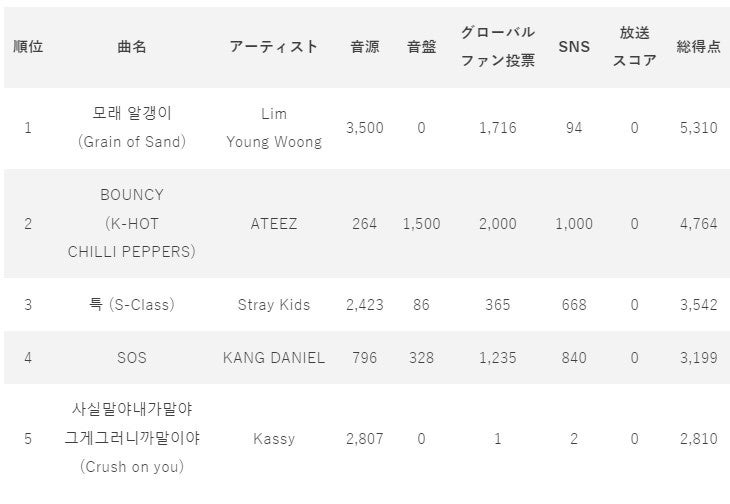Image resolution: width=730 pixels, height=504 pixels.
Task: Click the グローバルファン投票 column header
Action: pyautogui.click(x=497, y=47)
